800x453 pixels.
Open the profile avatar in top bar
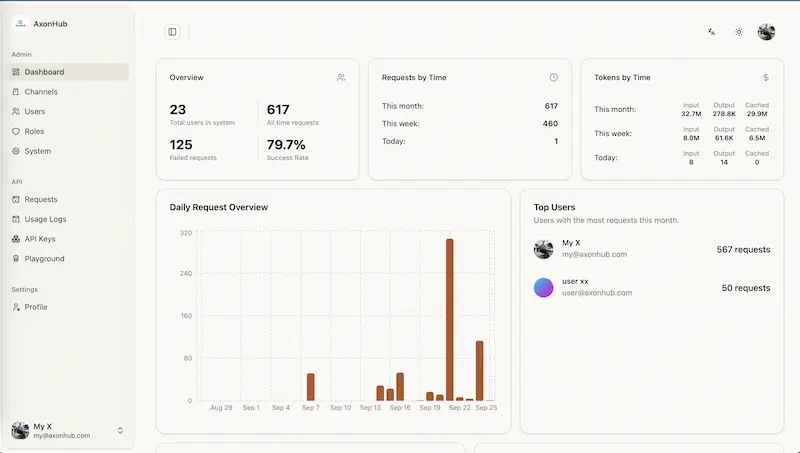pyautogui.click(x=766, y=32)
